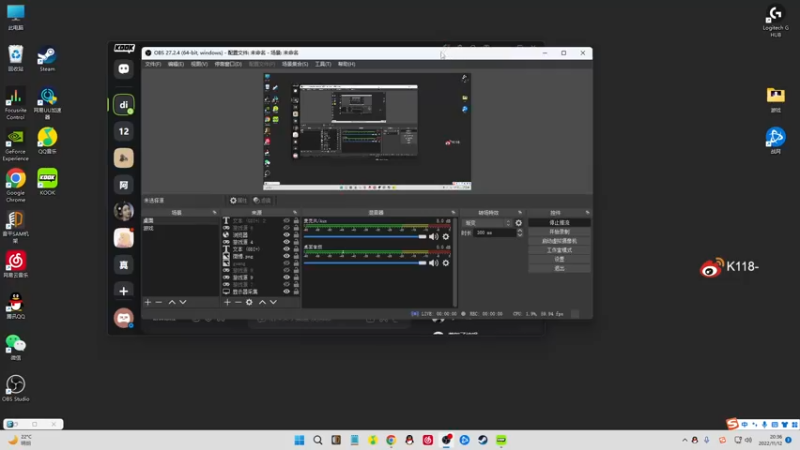Select the Google Chrome desktop icon
The image size is (800, 450).
pos(15,185)
